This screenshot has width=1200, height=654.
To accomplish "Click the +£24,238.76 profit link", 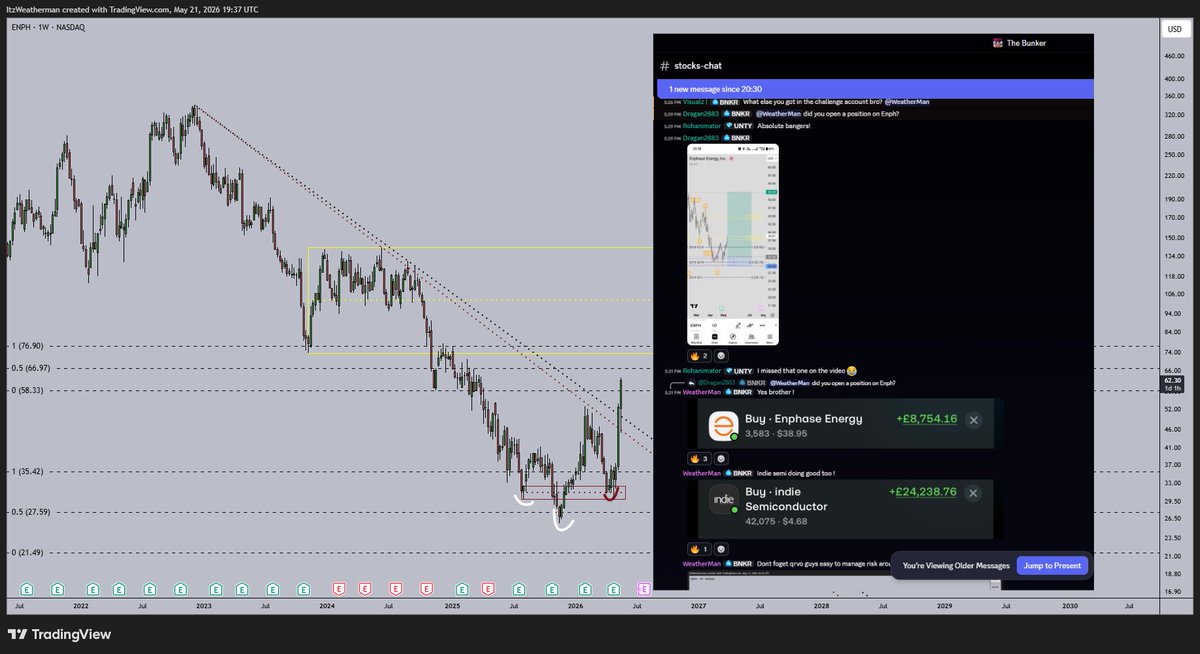I will 923,492.
